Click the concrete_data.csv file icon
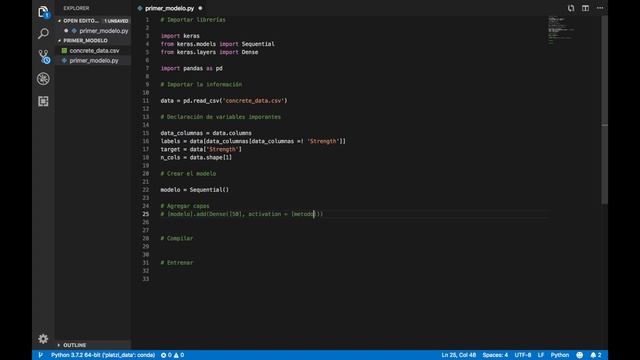Screen dimensions: 640x360 click(64, 51)
